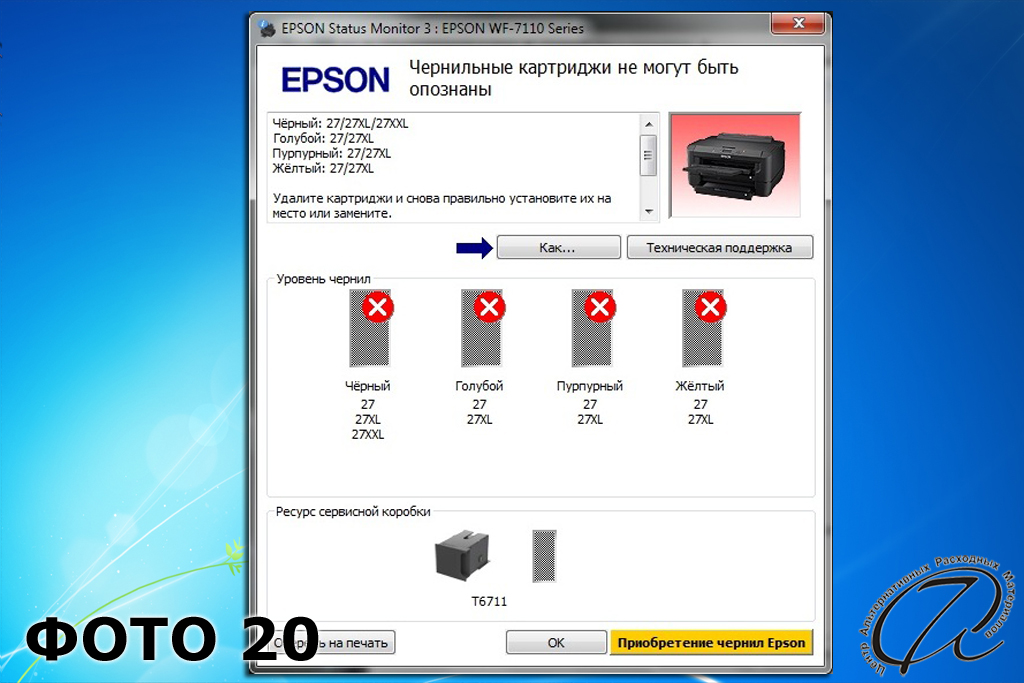Viewport: 1024px width, 683px height.
Task: Click the Чёрный label under ink level
Action: 368,386
